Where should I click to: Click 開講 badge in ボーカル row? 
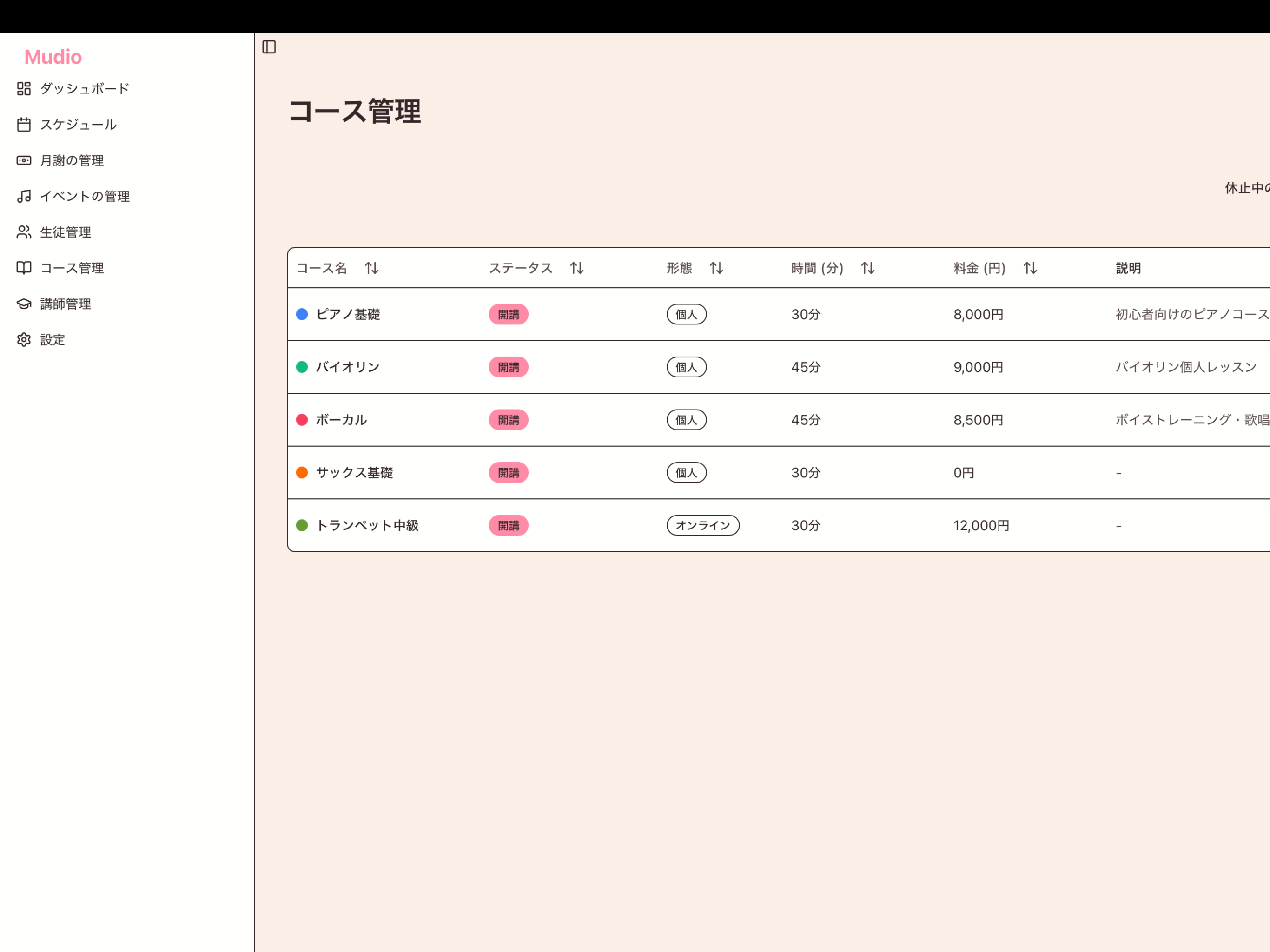pos(509,420)
